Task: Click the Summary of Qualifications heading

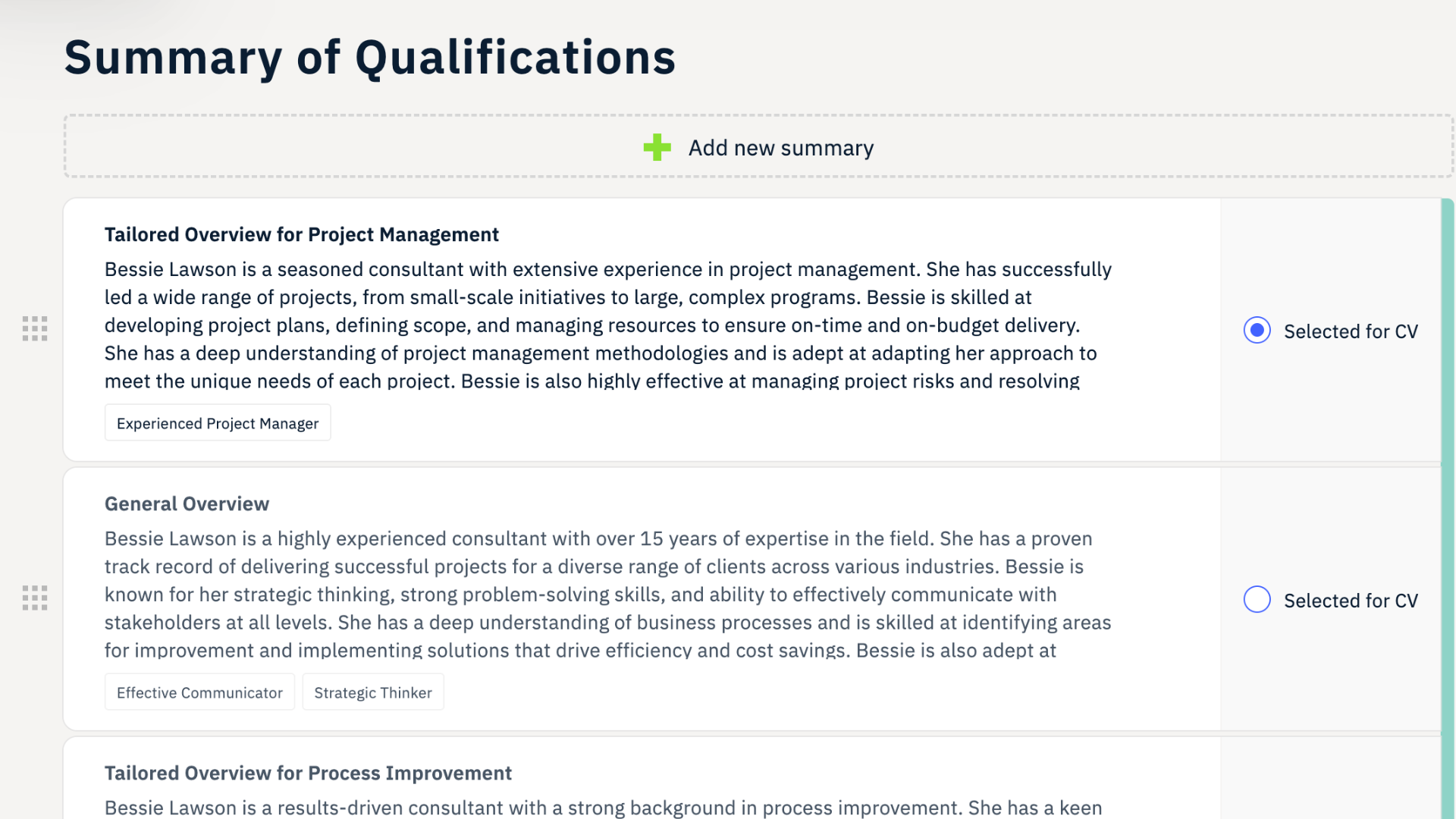Action: pos(370,57)
